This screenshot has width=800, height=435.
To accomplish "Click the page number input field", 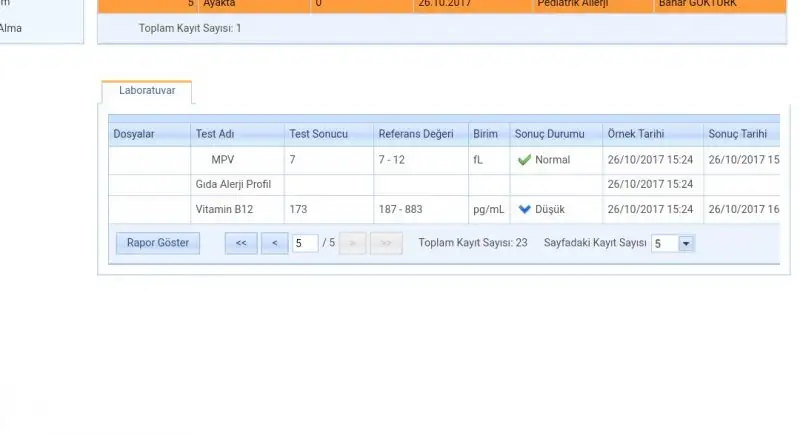I will tap(305, 243).
